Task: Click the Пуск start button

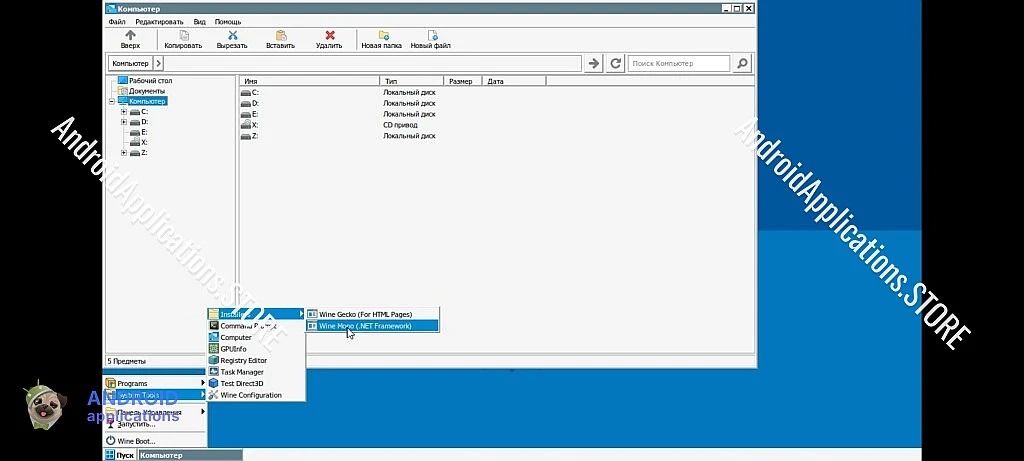Action: [x=119, y=455]
